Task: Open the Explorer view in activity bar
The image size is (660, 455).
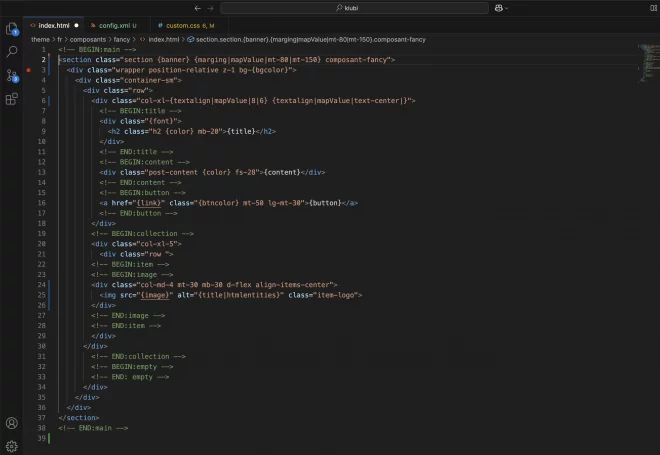Action: (x=12, y=29)
